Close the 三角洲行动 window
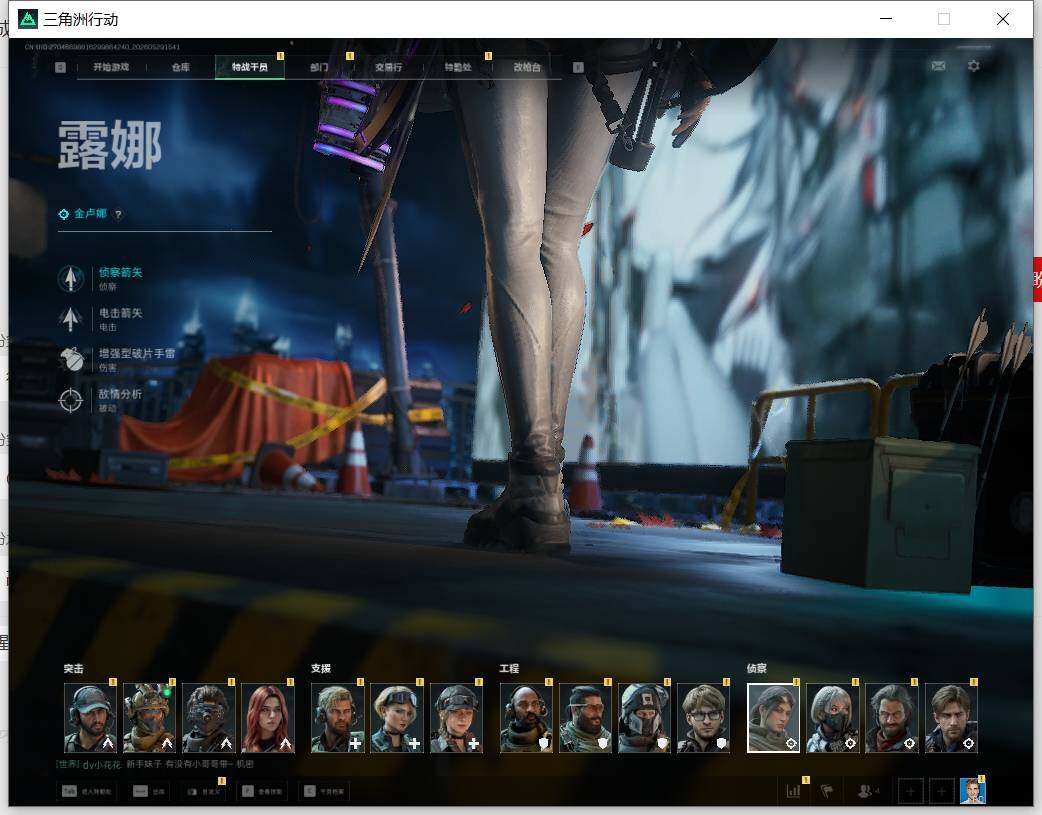Viewport: 1042px width, 815px height. [x=1003, y=19]
